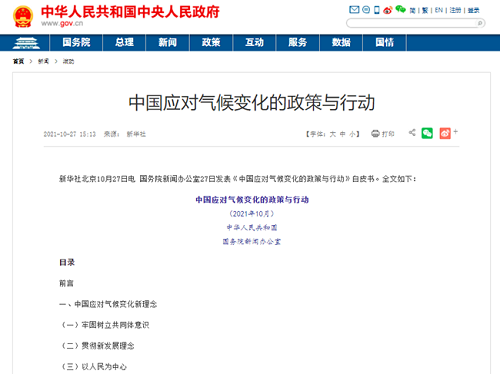
Task: Click 一、中国应对气候变化新理念 entry
Action: 108,304
